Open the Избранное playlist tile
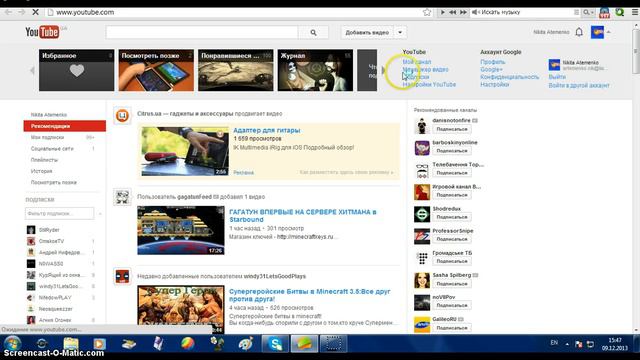 [77, 70]
